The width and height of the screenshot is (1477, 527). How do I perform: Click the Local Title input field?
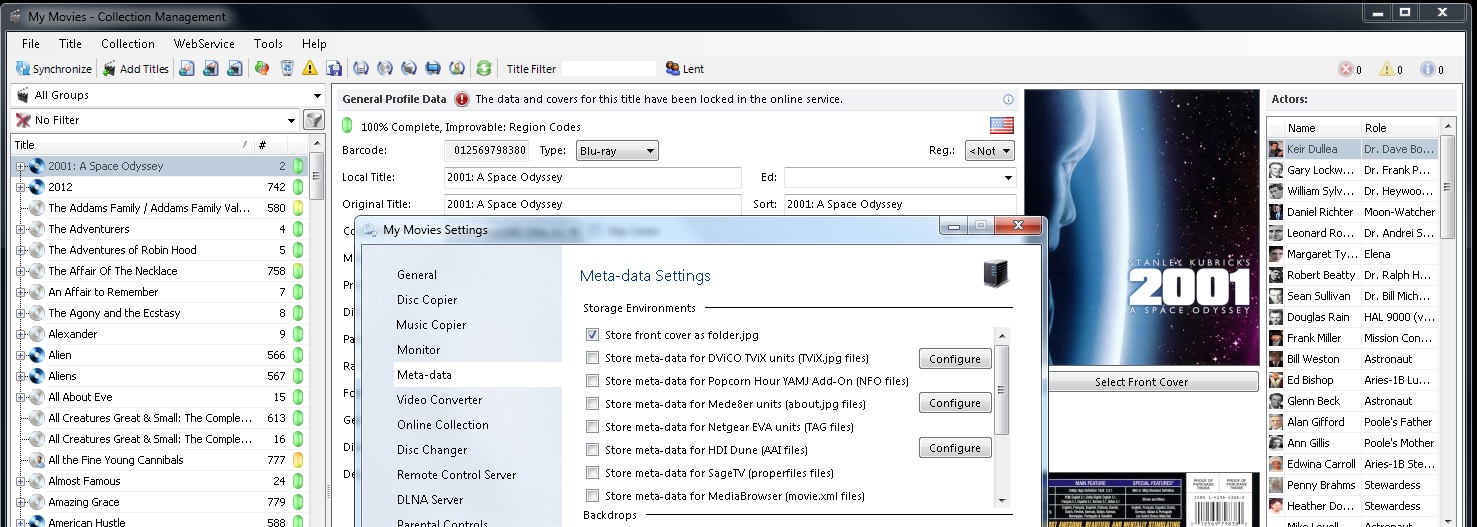point(593,177)
